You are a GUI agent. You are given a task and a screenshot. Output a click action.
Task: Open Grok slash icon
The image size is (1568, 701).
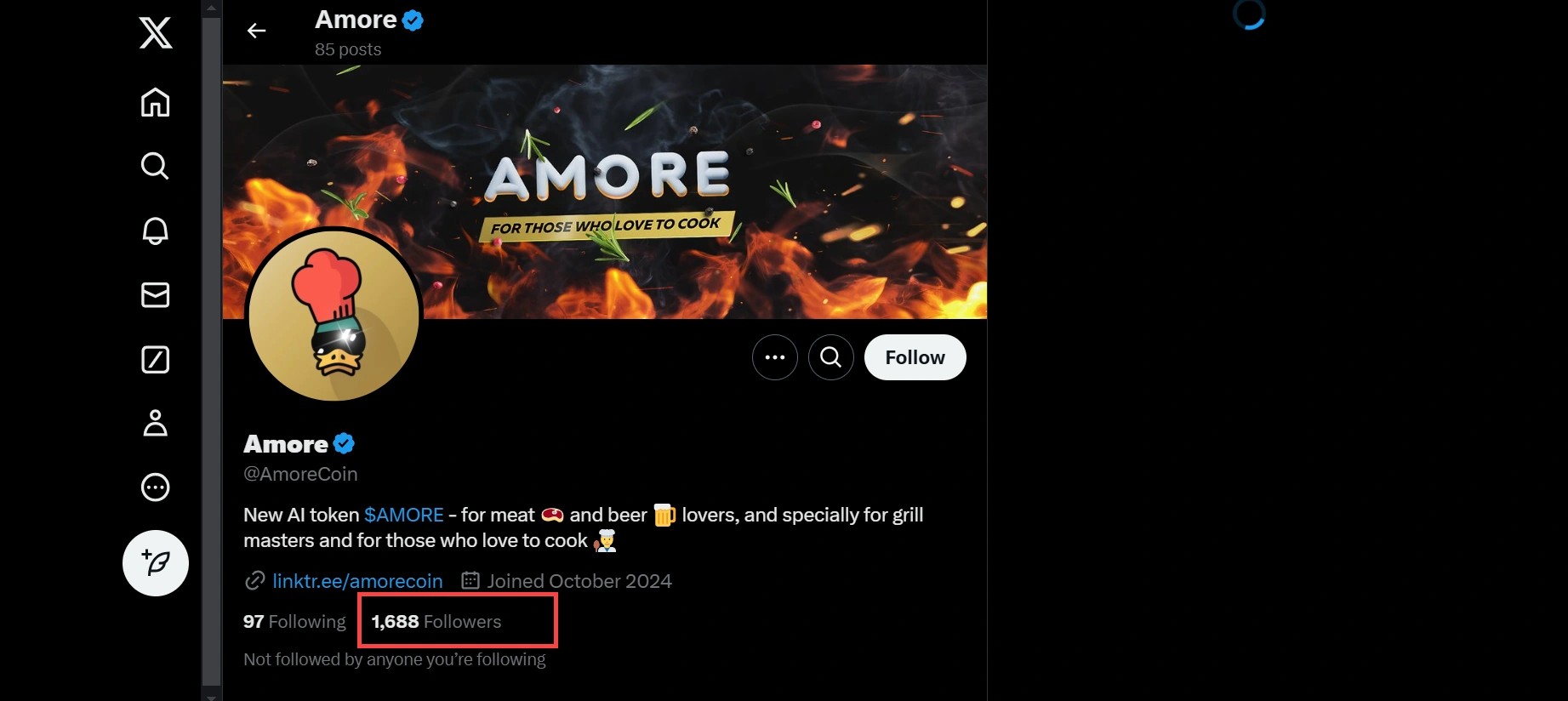[155, 359]
